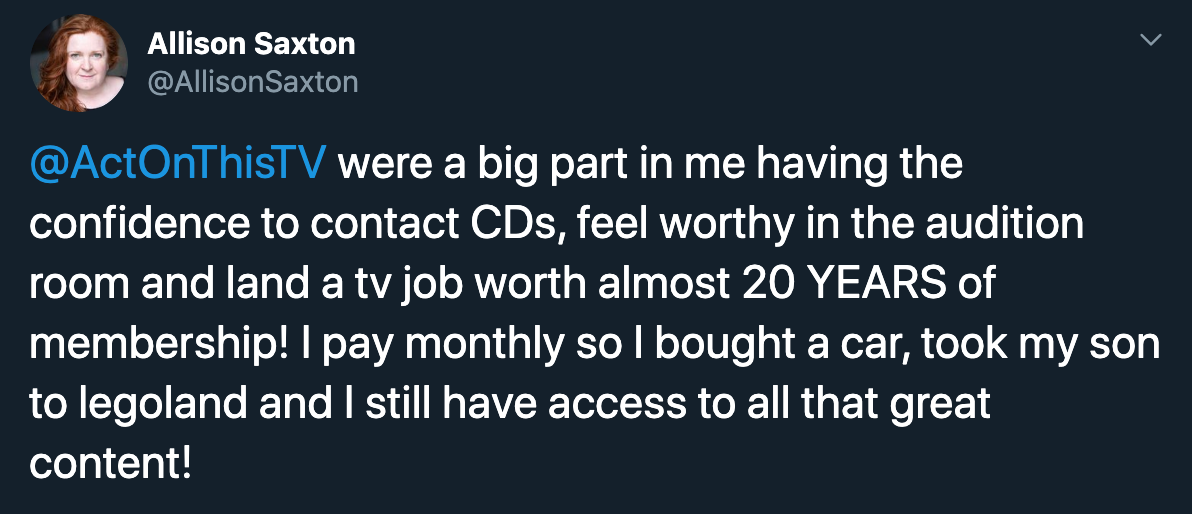
Task: Click the phrase "bought a car"
Action: tap(792, 344)
